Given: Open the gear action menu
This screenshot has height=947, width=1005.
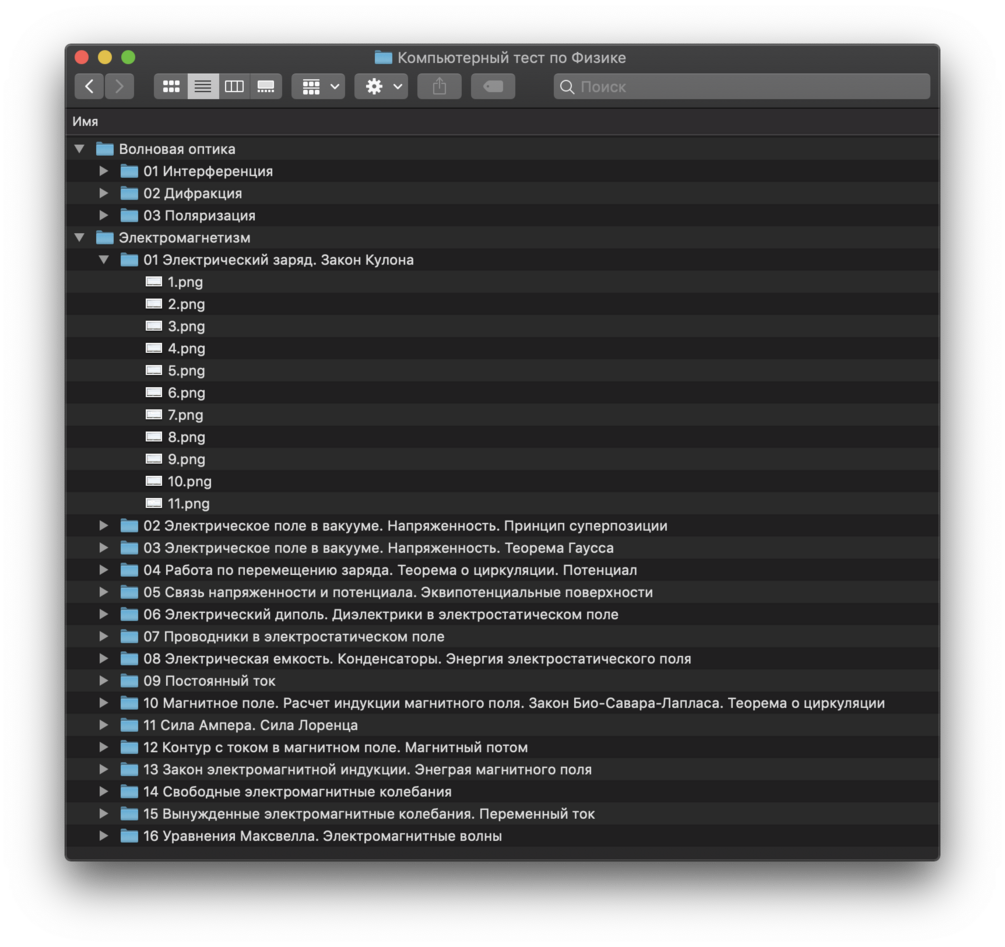Looking at the screenshot, I should [381, 86].
